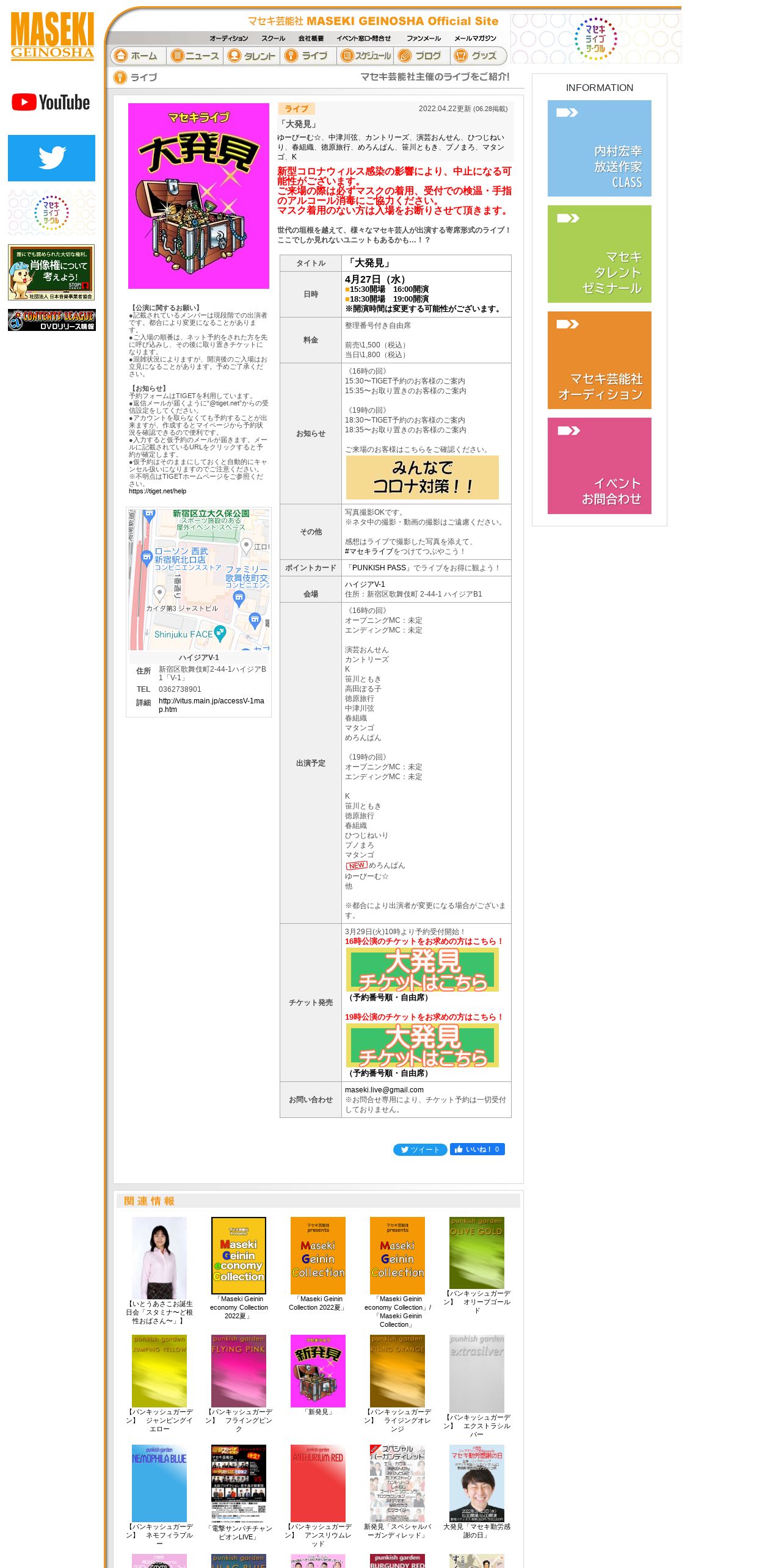The width and height of the screenshot is (784, 1568).
Task: Open the ライブ navigation tab
Action: click(308, 56)
